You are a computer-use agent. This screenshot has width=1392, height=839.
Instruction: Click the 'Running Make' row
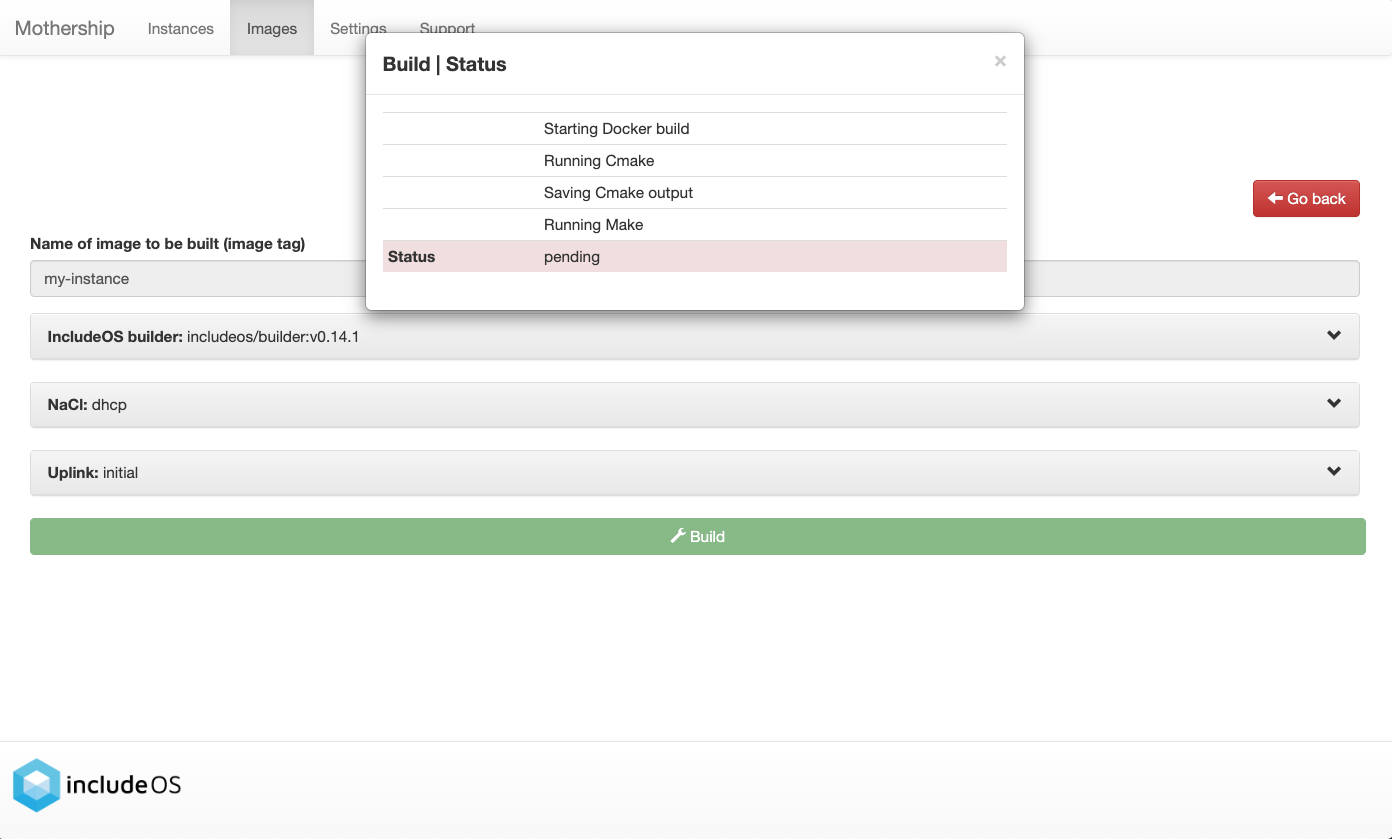coord(695,225)
